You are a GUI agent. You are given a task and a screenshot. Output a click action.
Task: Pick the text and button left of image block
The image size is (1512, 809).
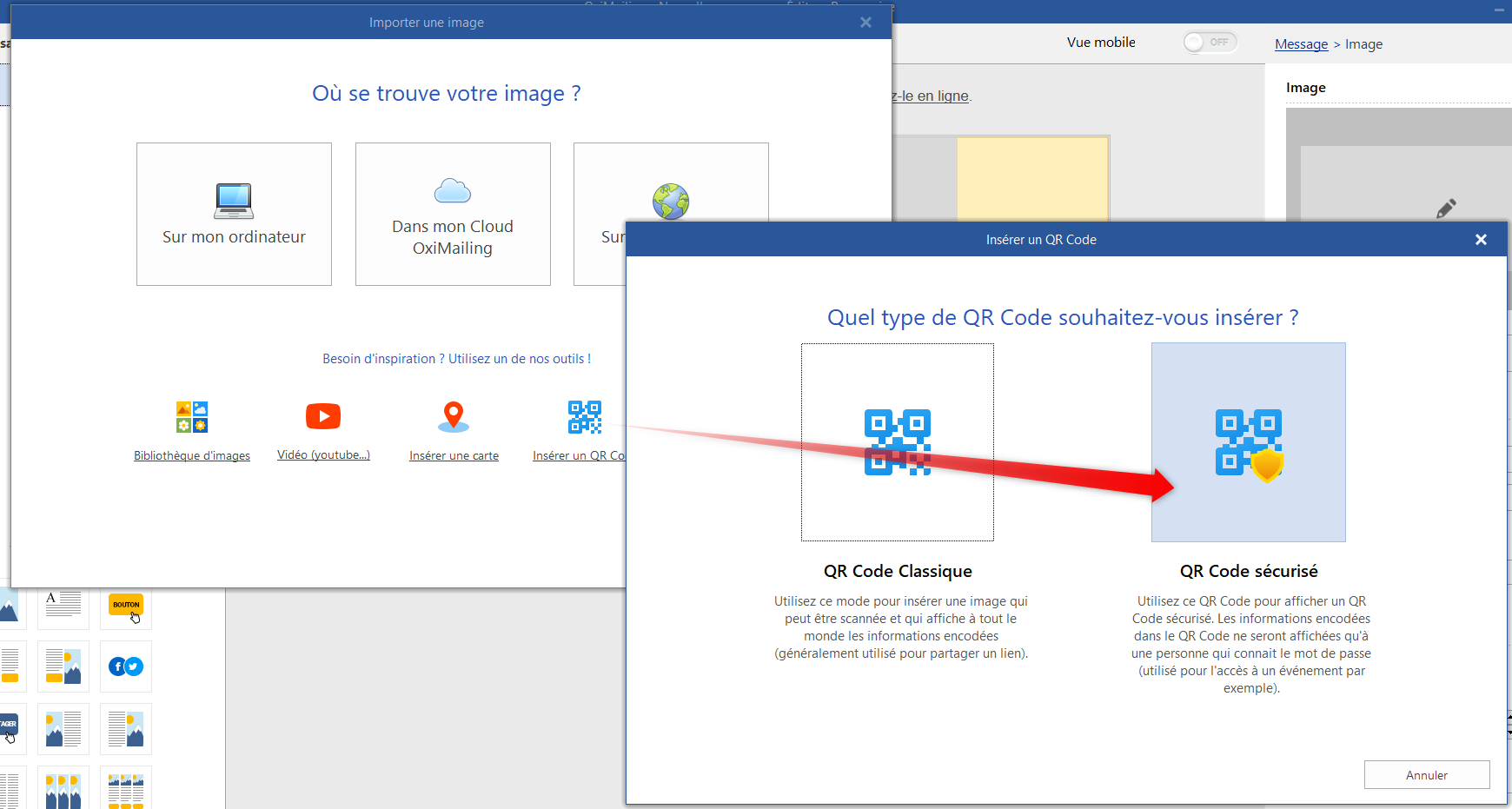tap(63, 666)
